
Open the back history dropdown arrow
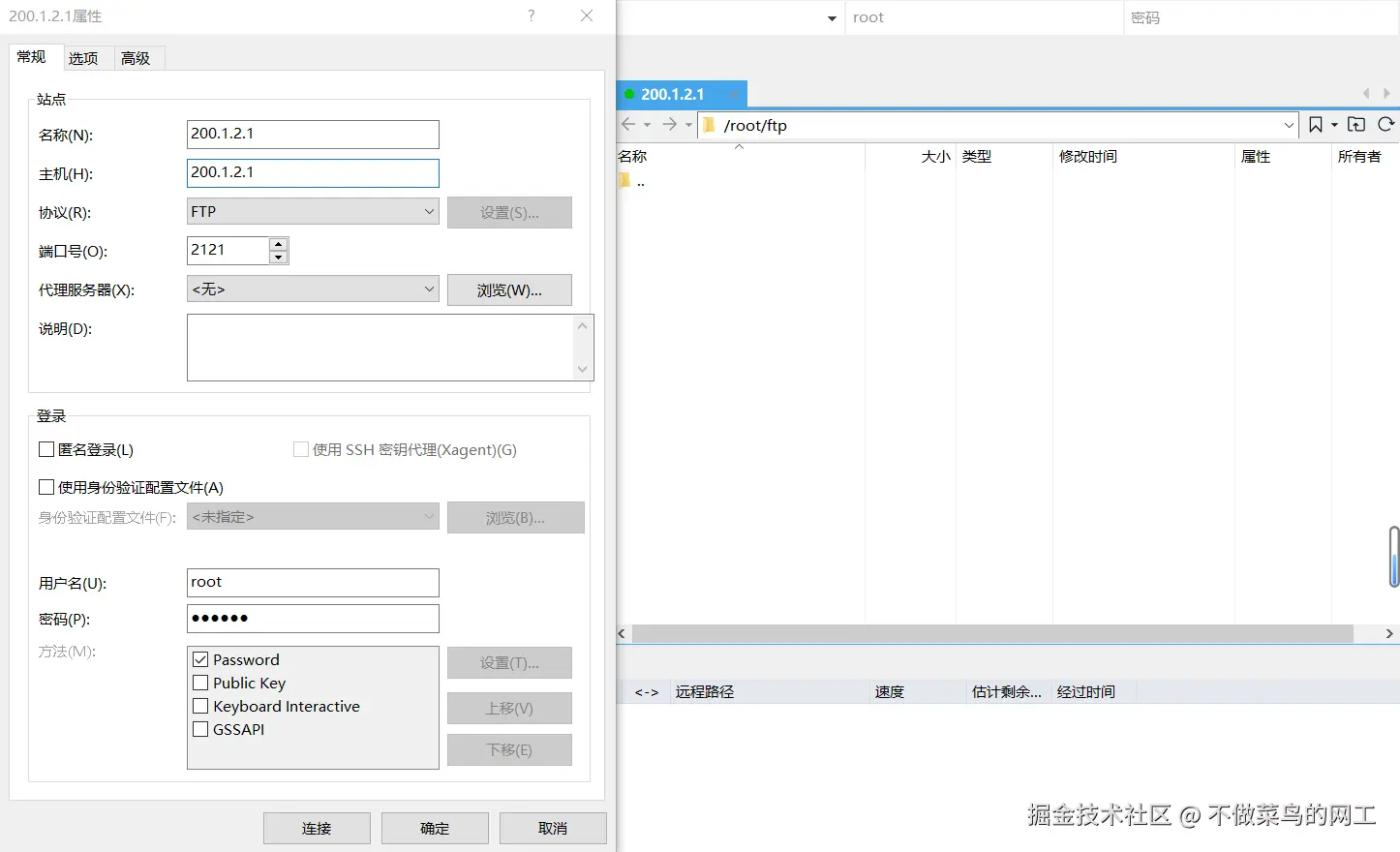pos(647,125)
